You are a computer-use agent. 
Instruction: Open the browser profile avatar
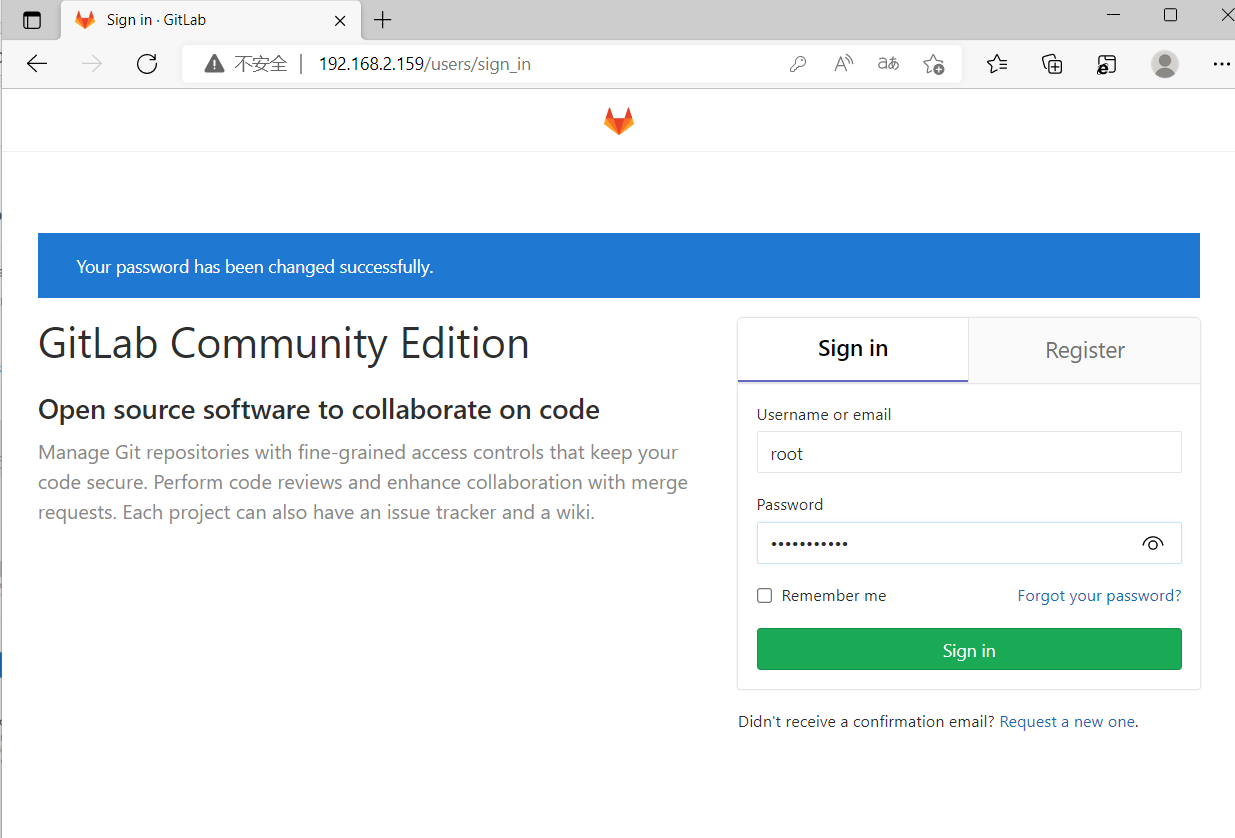click(1165, 64)
